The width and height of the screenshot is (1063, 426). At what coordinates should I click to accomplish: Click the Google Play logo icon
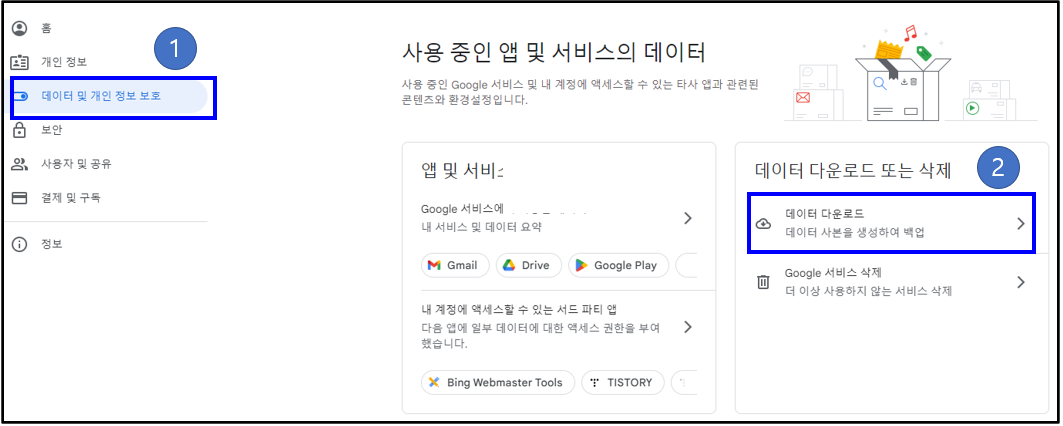(x=581, y=265)
